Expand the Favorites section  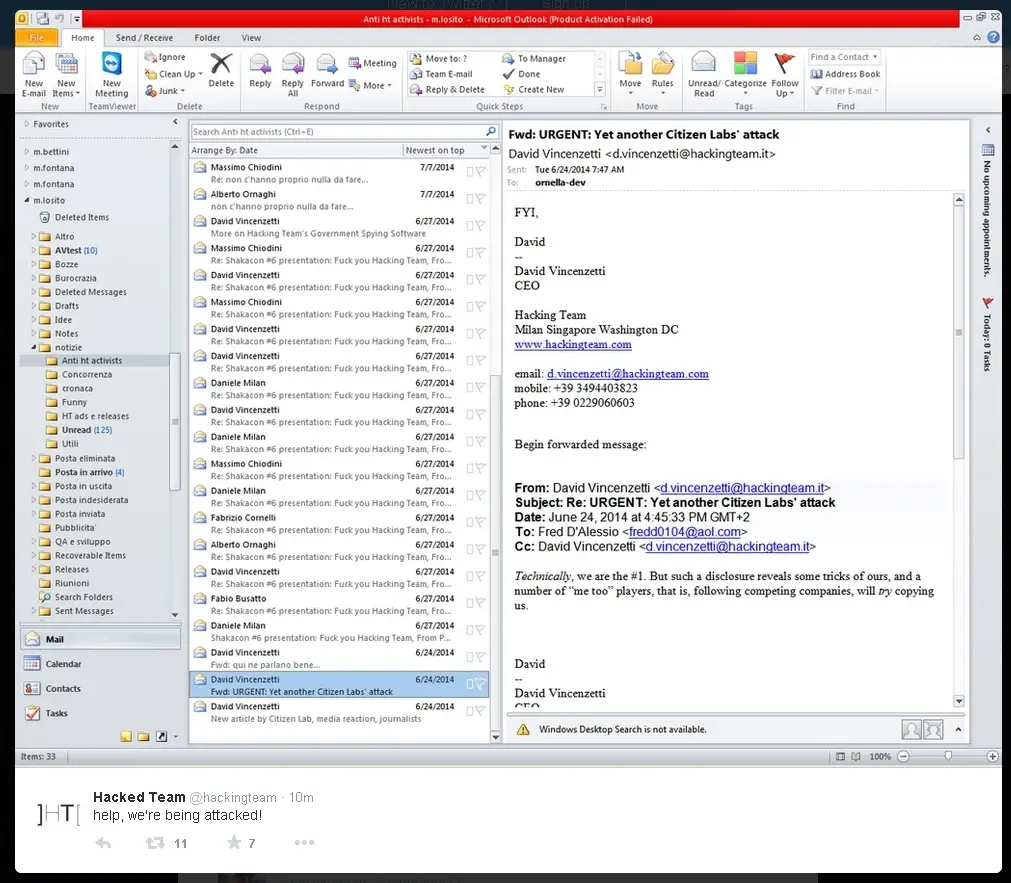pos(26,123)
